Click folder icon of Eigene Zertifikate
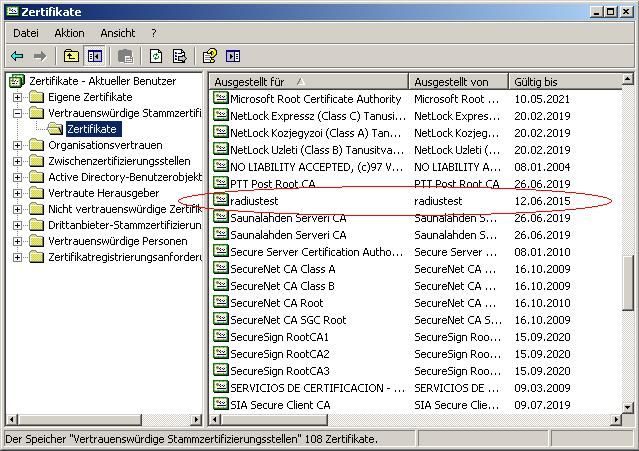 pos(36,97)
